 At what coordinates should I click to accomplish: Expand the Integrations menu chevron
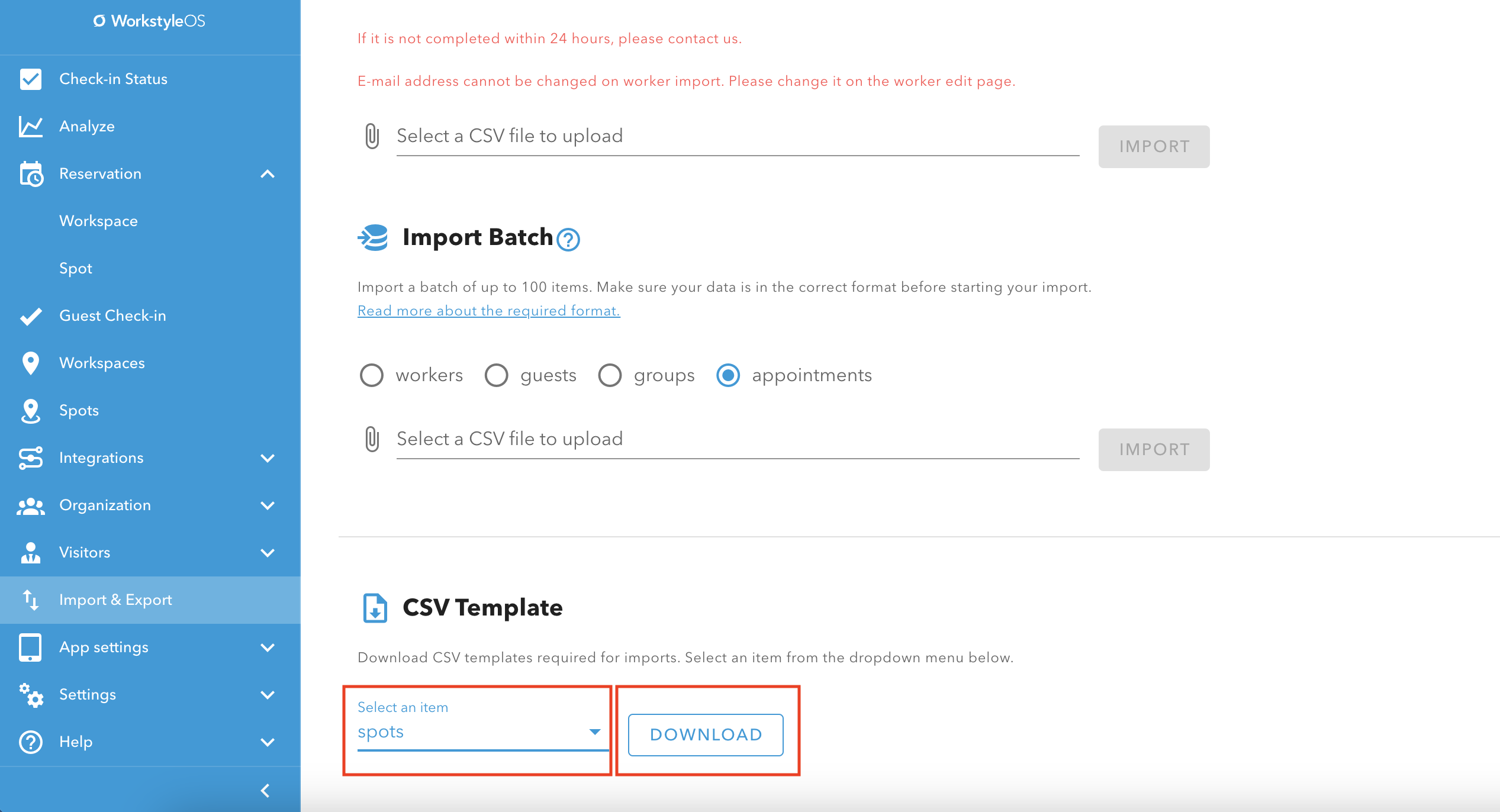click(268, 458)
